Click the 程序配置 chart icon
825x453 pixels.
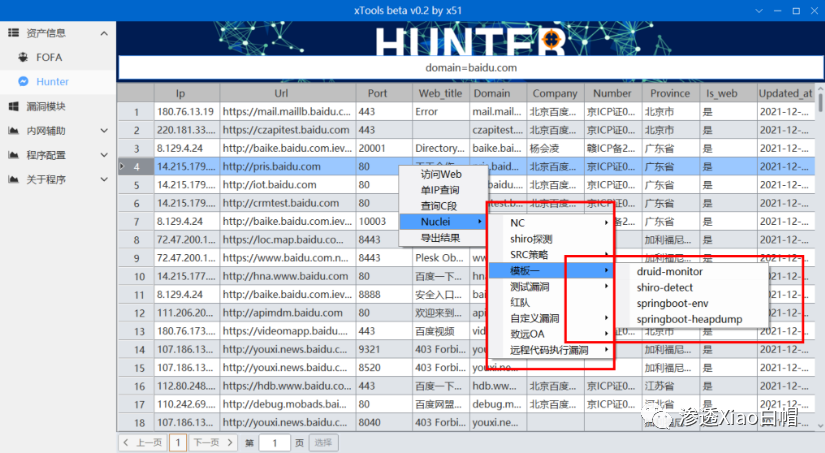point(14,155)
